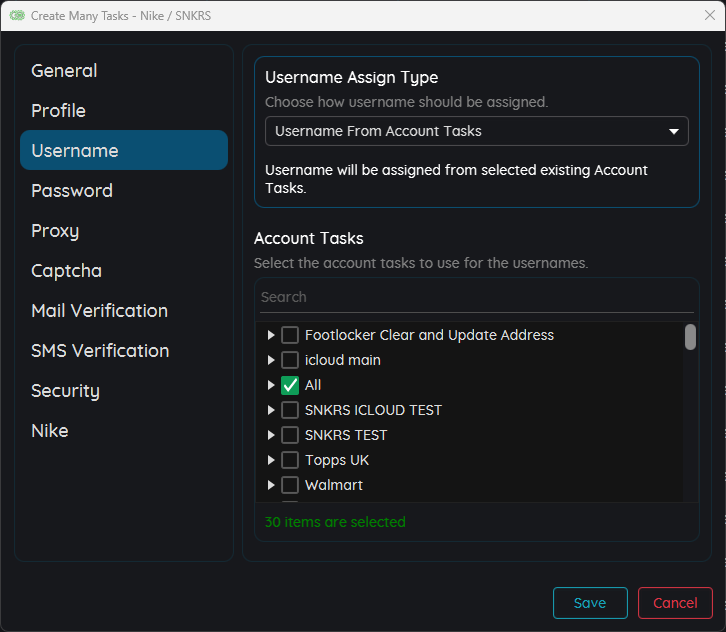Uncheck the All account tasks checkbox
Screen dimensions: 726x632
(290, 385)
